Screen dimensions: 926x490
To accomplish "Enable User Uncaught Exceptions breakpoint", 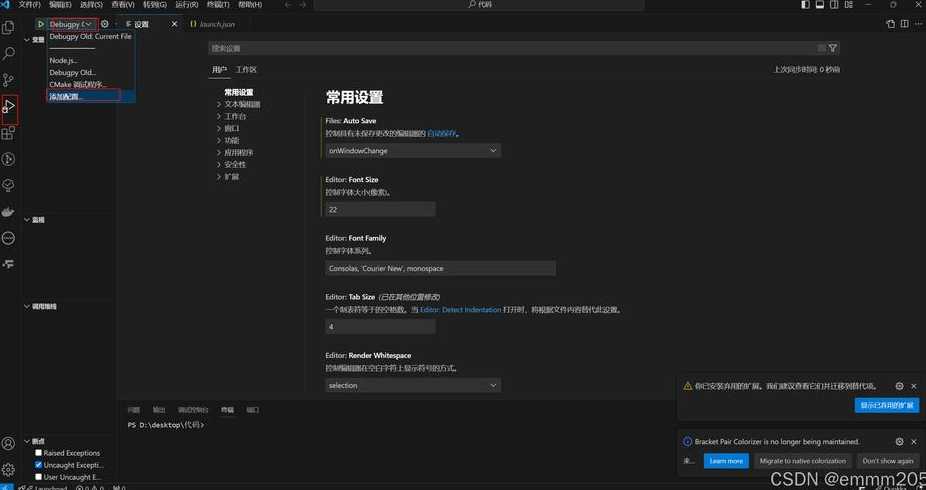I will pos(38,477).
